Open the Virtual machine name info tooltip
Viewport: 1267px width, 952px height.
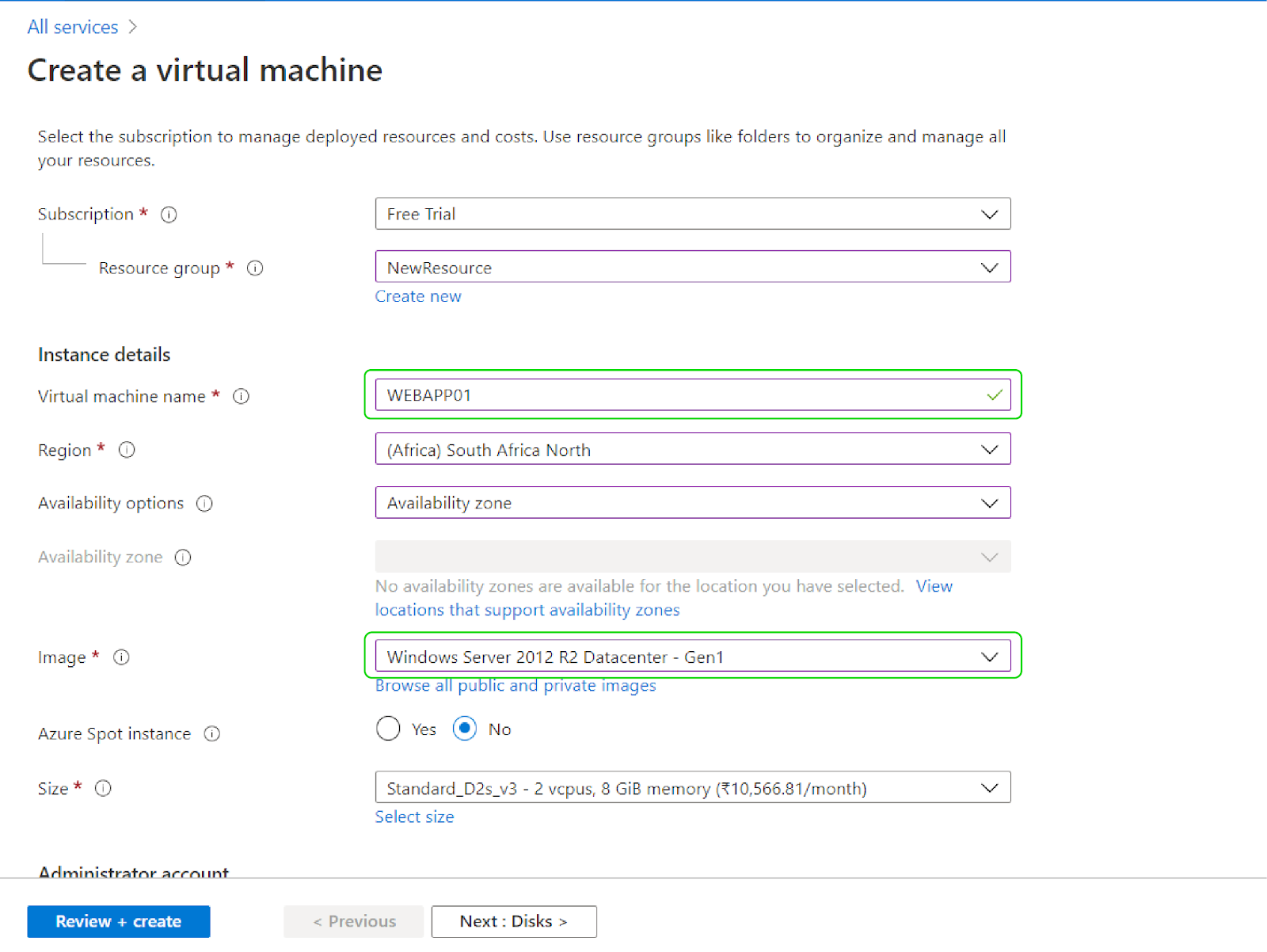[241, 396]
